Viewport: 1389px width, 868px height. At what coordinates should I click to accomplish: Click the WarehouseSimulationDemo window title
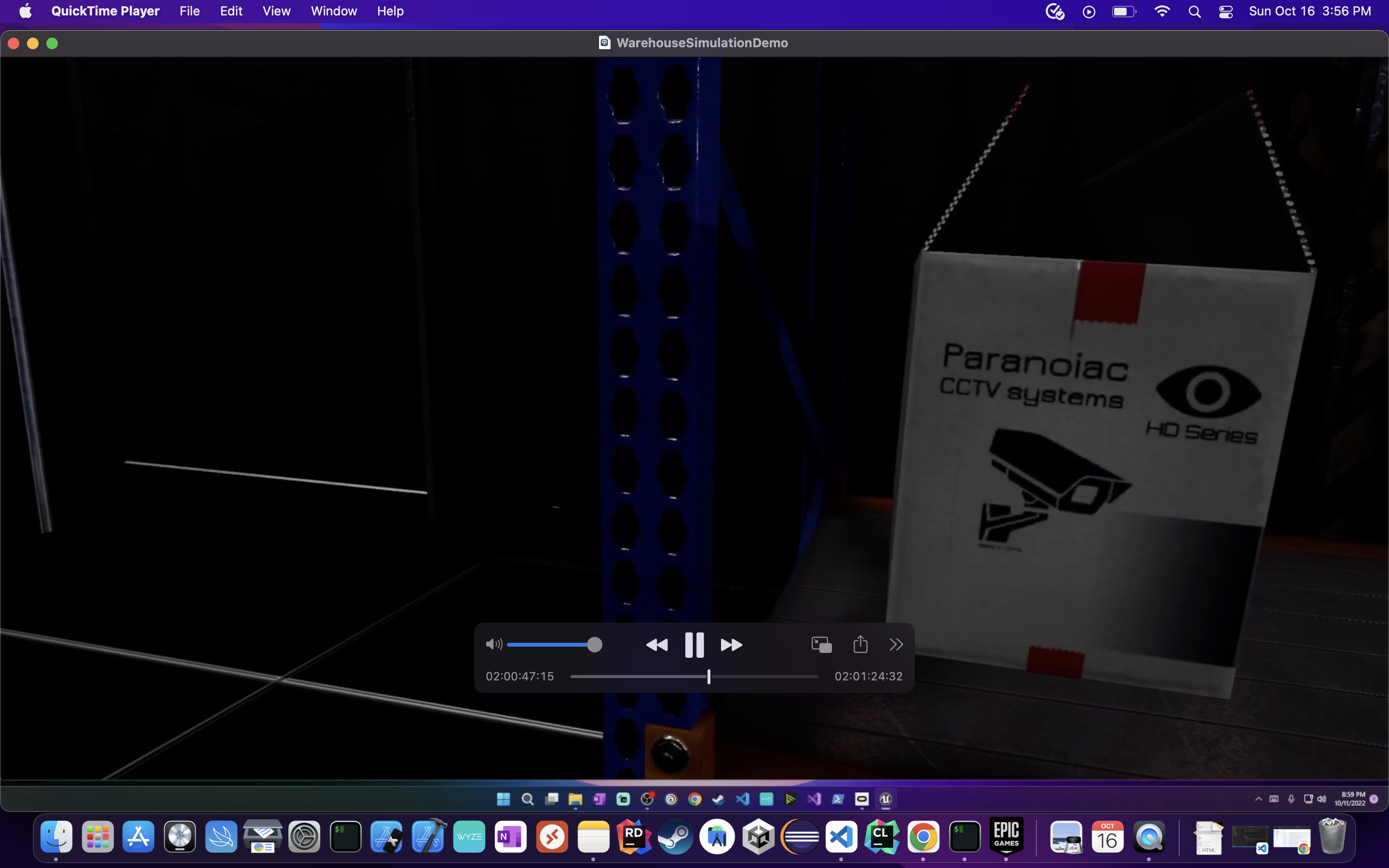[x=702, y=42]
